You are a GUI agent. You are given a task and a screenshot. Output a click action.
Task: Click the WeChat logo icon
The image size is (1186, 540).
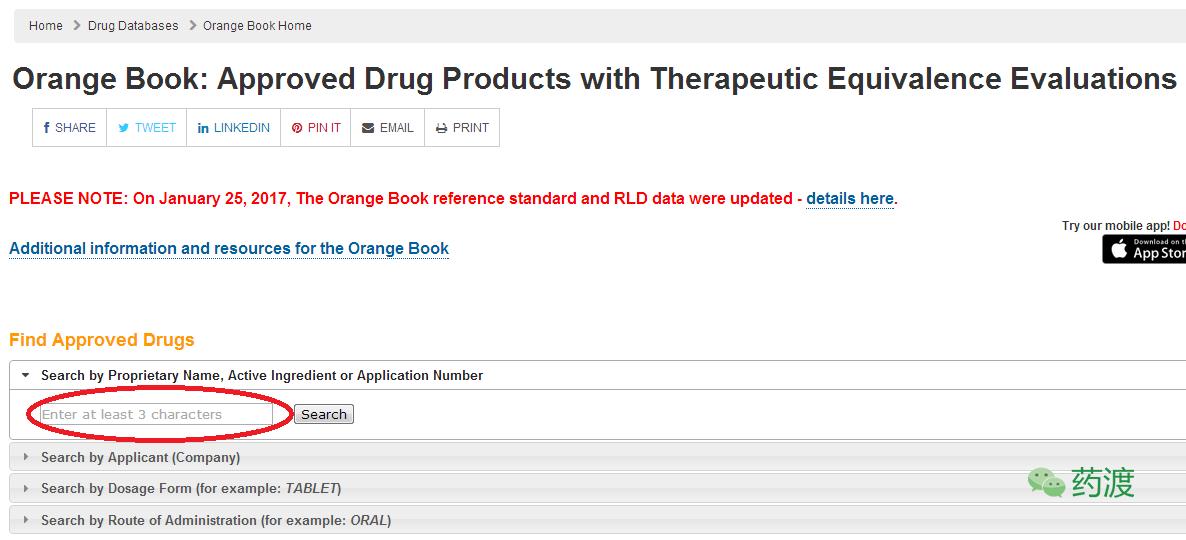(x=1046, y=483)
